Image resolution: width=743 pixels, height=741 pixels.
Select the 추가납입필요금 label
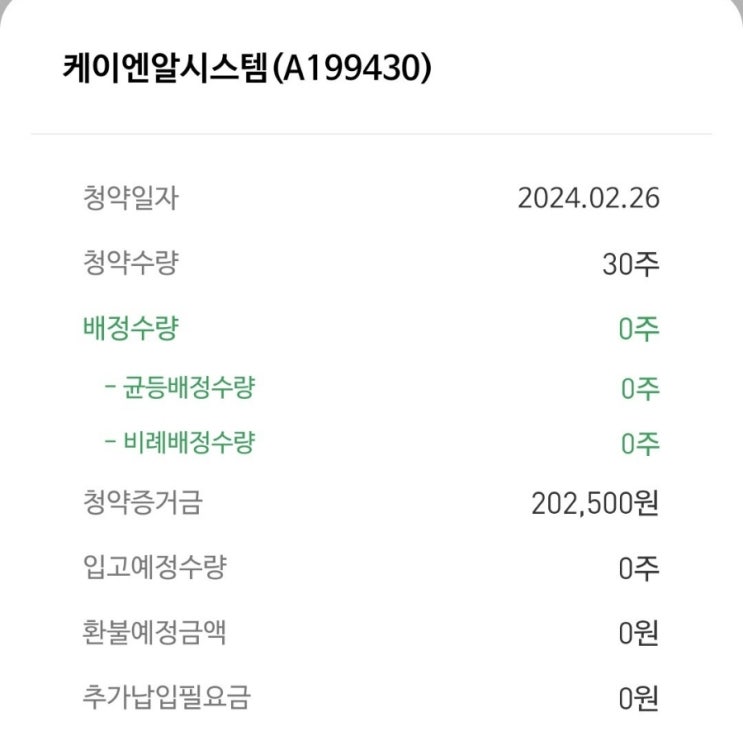pos(166,696)
